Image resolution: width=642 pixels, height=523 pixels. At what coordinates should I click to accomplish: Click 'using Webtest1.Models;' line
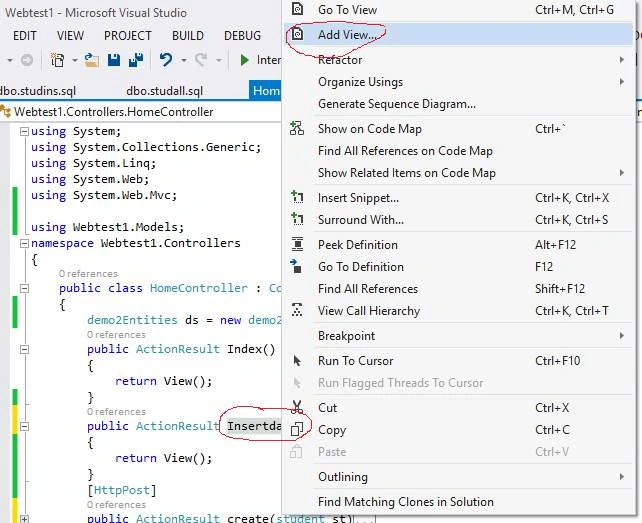pyautogui.click(x=108, y=227)
